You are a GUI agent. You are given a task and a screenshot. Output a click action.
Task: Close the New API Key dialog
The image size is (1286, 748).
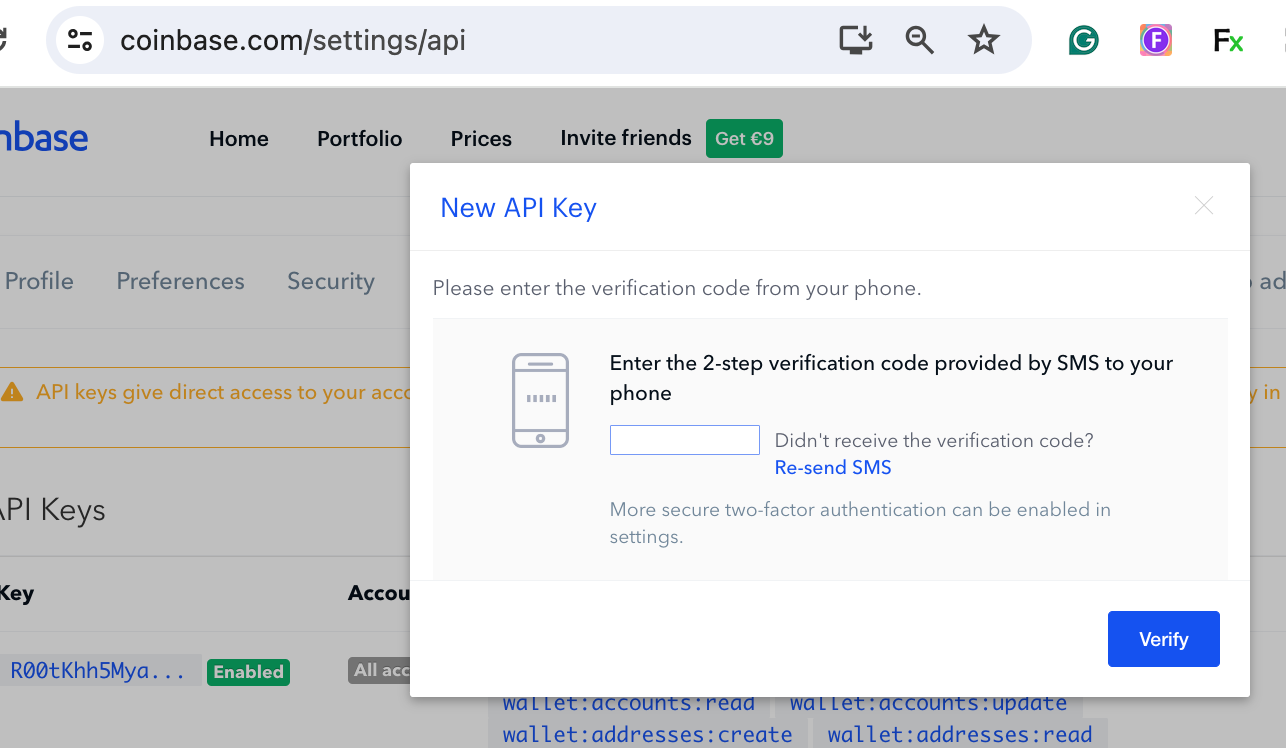tap(1204, 206)
